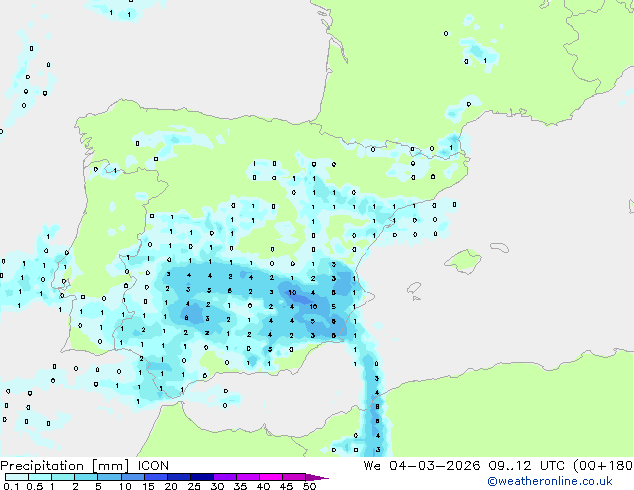Click the 'We 04-03-2026' date text
Screen dimensions: 634x490
422,466
